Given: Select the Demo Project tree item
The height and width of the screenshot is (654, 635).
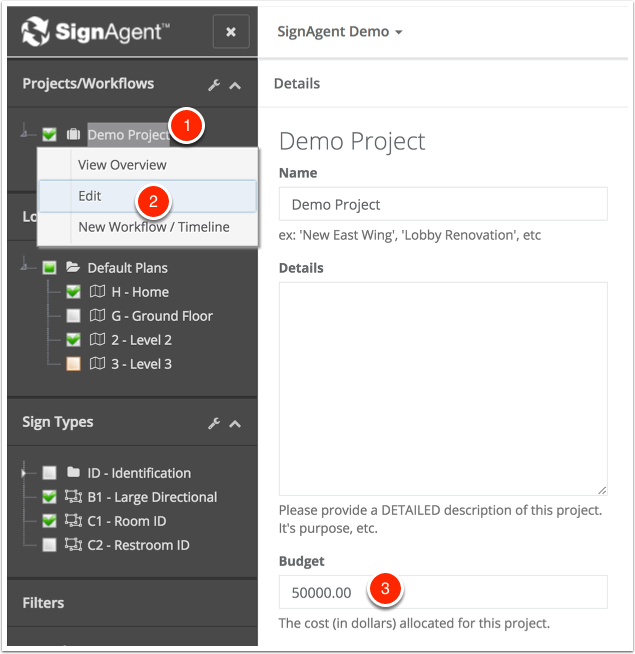Looking at the screenshot, I should tap(129, 135).
